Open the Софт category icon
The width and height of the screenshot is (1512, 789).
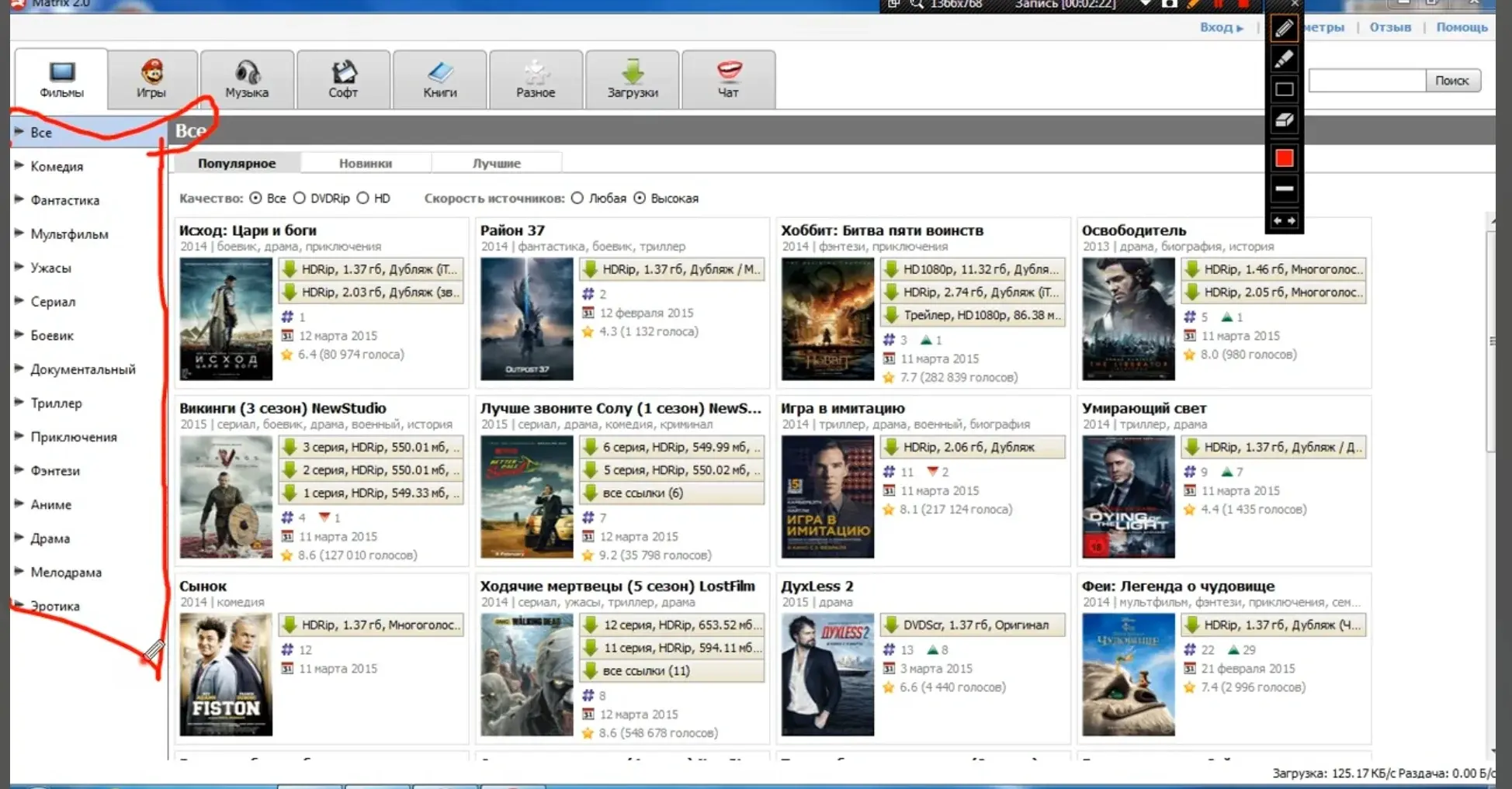[x=343, y=79]
